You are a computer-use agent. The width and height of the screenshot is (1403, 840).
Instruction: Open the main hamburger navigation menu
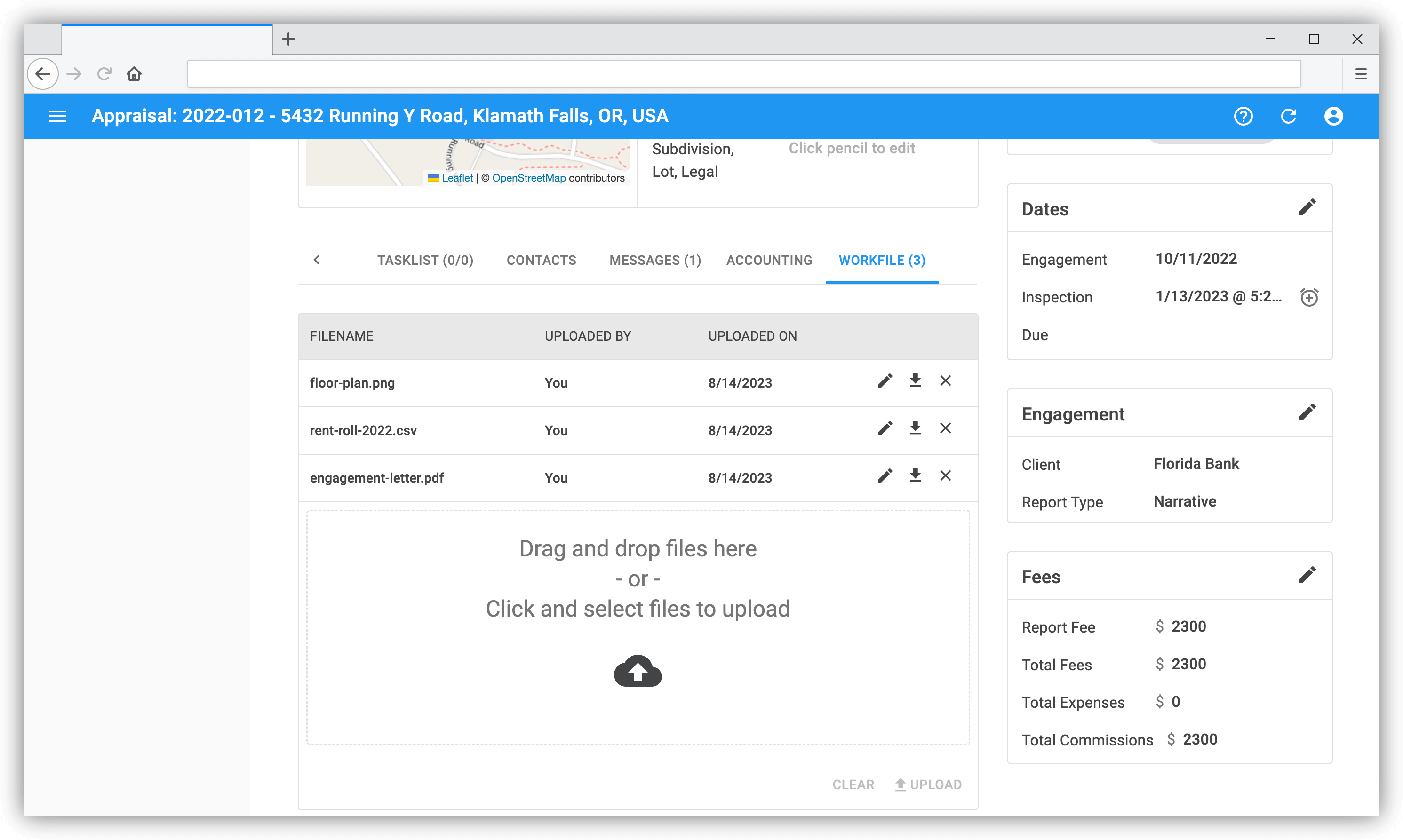58,116
